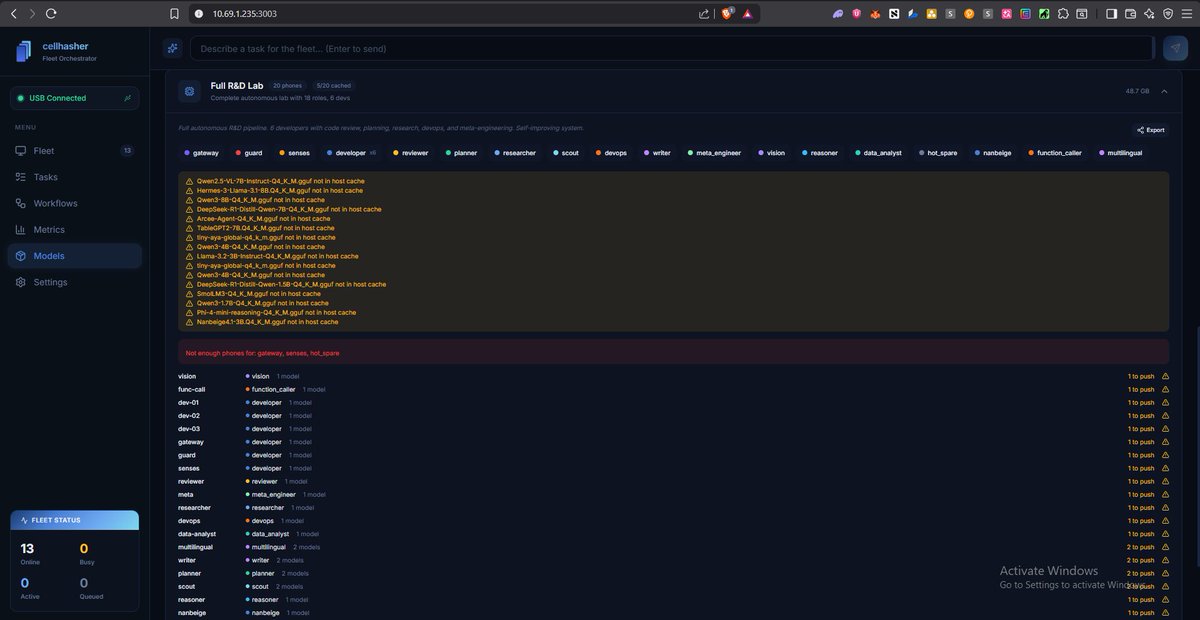
Task: Select Models in the sidebar menu
Action: click(x=75, y=256)
